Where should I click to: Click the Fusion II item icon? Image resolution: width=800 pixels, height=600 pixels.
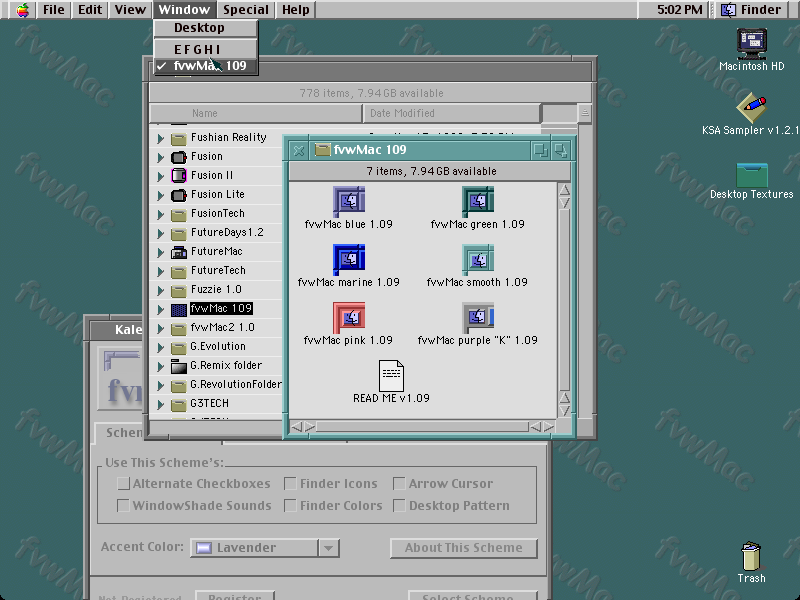(179, 176)
